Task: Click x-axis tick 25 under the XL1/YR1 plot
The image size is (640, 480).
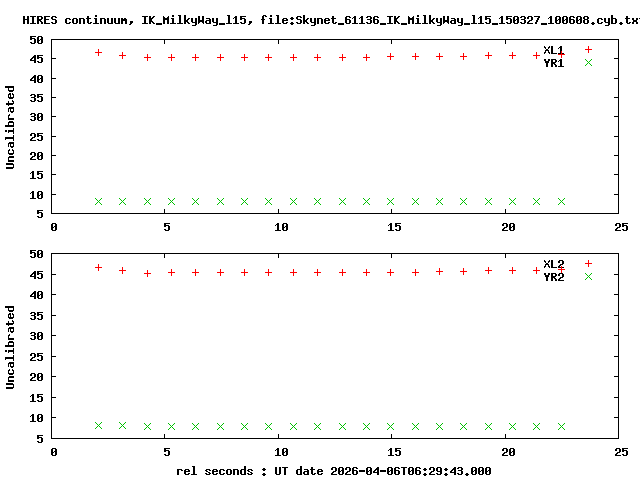Action: 621,227
